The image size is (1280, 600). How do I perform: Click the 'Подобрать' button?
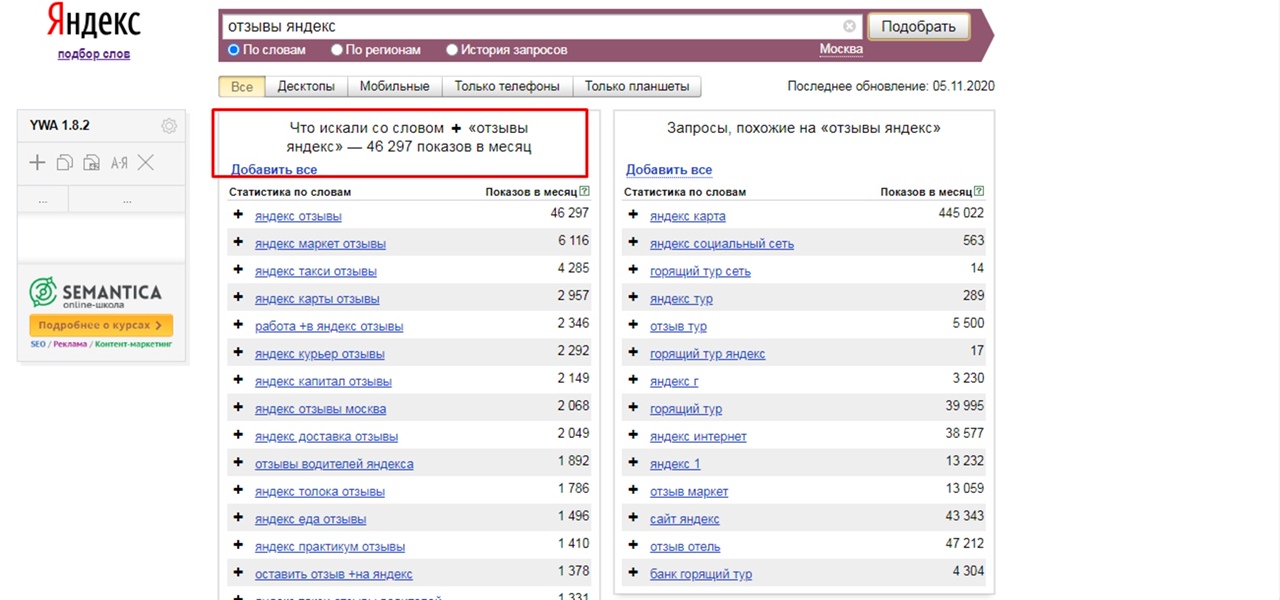918,27
